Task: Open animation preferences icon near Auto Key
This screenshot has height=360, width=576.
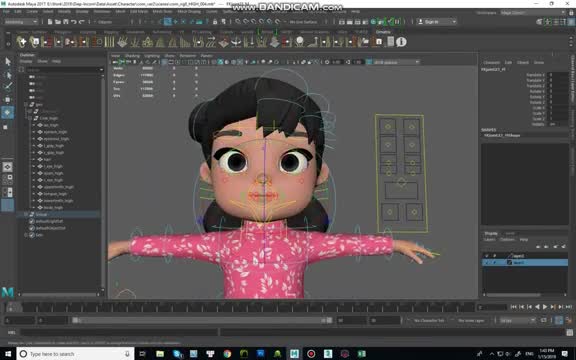Action: [x=569, y=321]
